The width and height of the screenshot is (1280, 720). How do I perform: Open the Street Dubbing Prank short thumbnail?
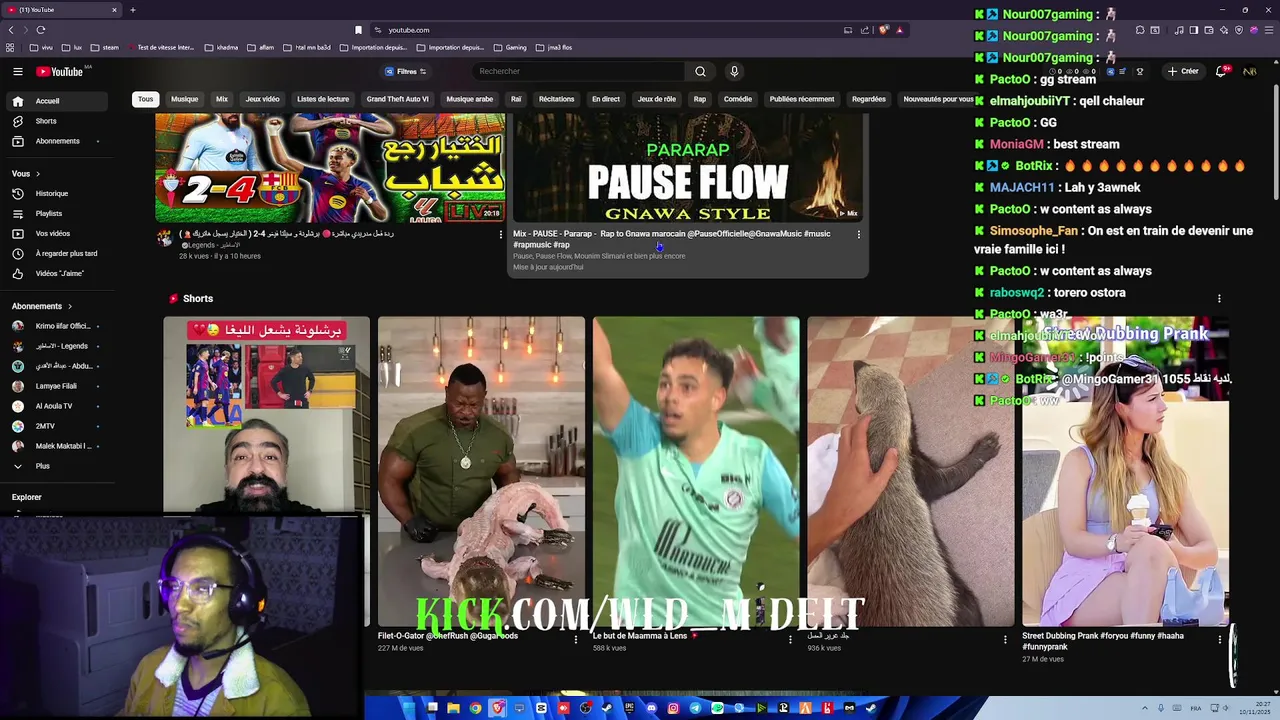click(x=1125, y=471)
